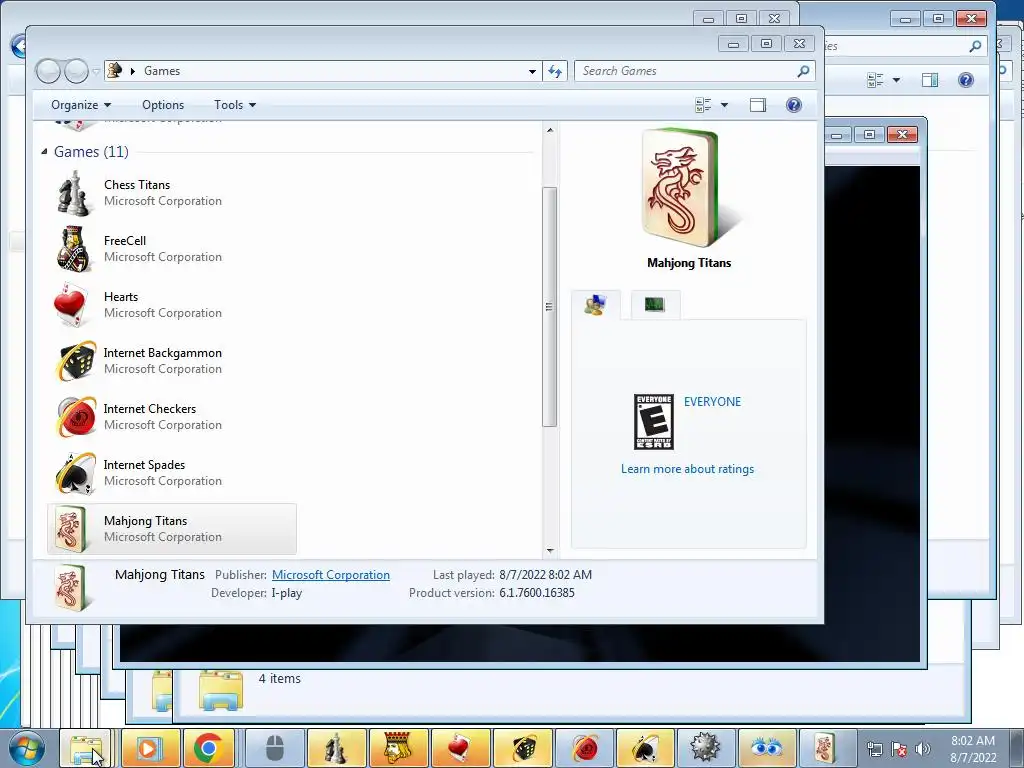The height and width of the screenshot is (768, 1024).
Task: Click the EVERYONE rating link
Action: pos(712,402)
